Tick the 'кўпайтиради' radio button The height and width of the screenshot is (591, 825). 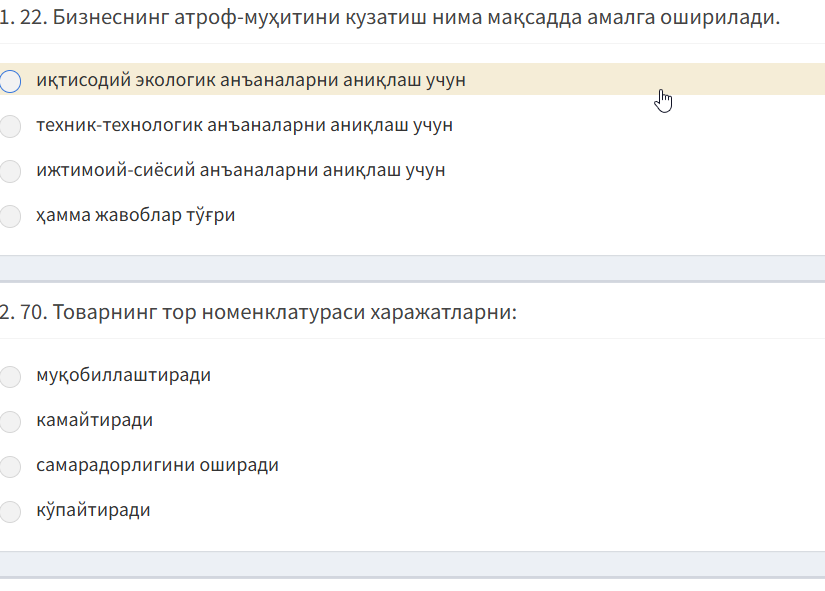[x=10, y=511]
